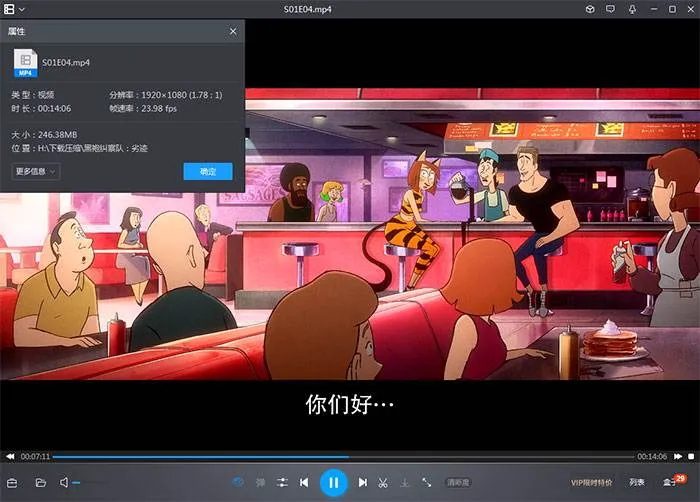
Task: Go to the previous video
Action: [x=304, y=482]
